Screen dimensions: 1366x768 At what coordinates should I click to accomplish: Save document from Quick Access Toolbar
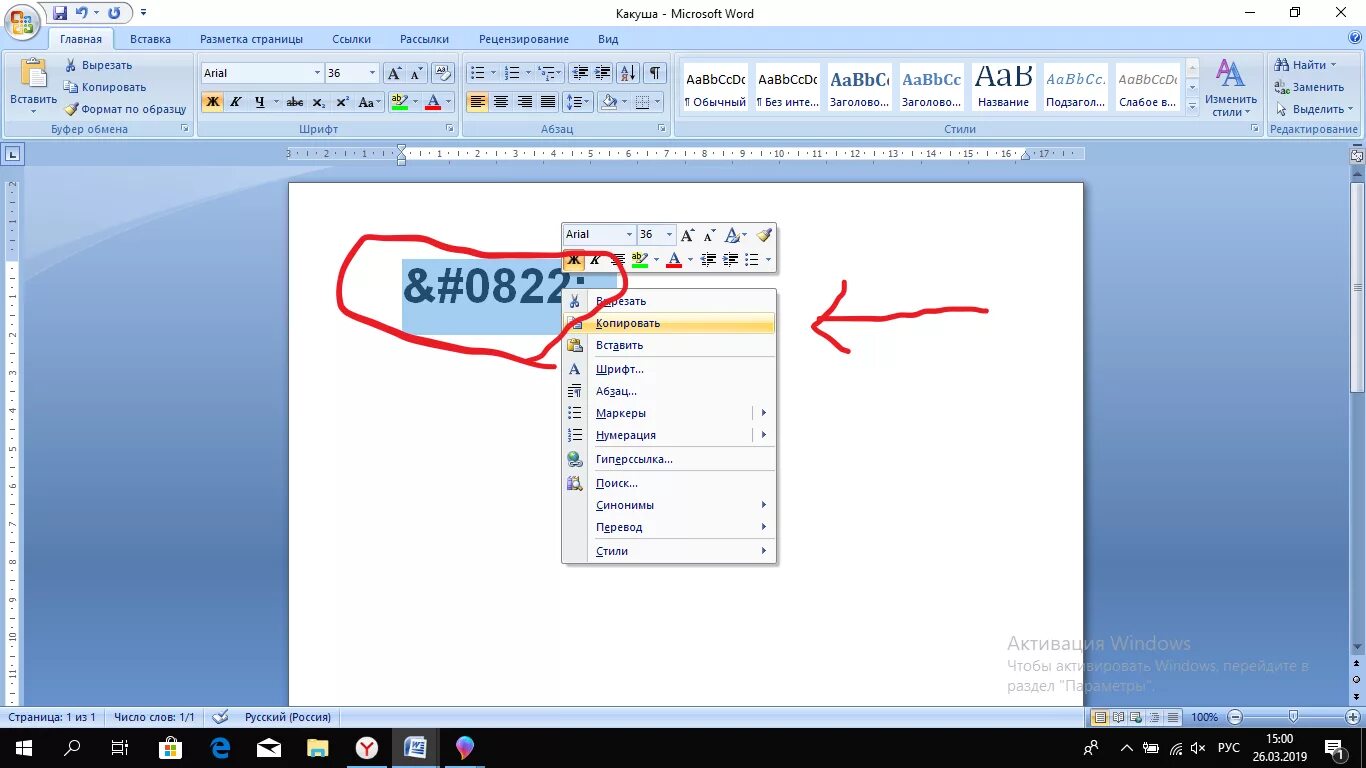click(x=61, y=13)
